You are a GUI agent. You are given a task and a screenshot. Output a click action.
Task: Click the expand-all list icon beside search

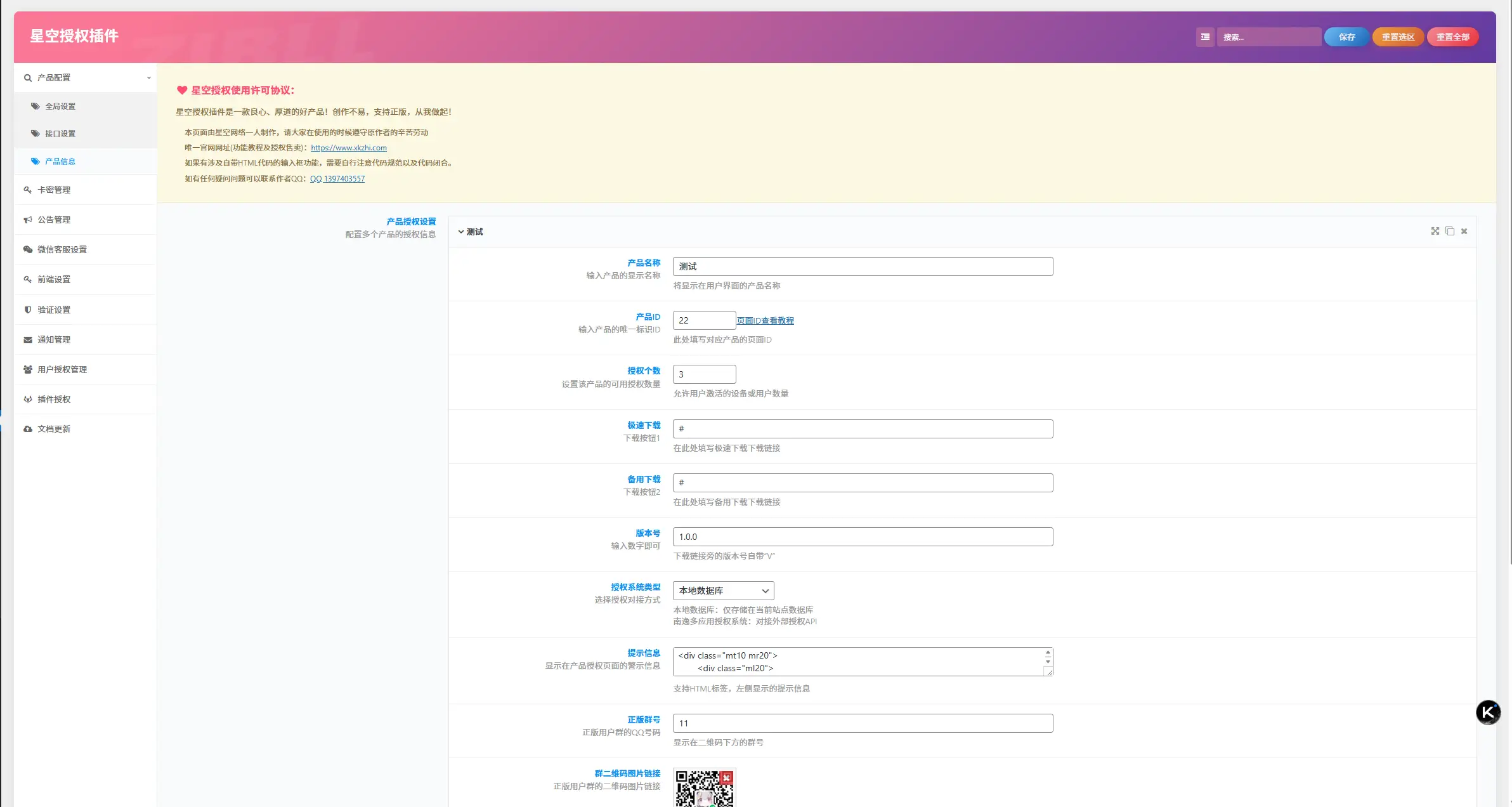(x=1205, y=37)
